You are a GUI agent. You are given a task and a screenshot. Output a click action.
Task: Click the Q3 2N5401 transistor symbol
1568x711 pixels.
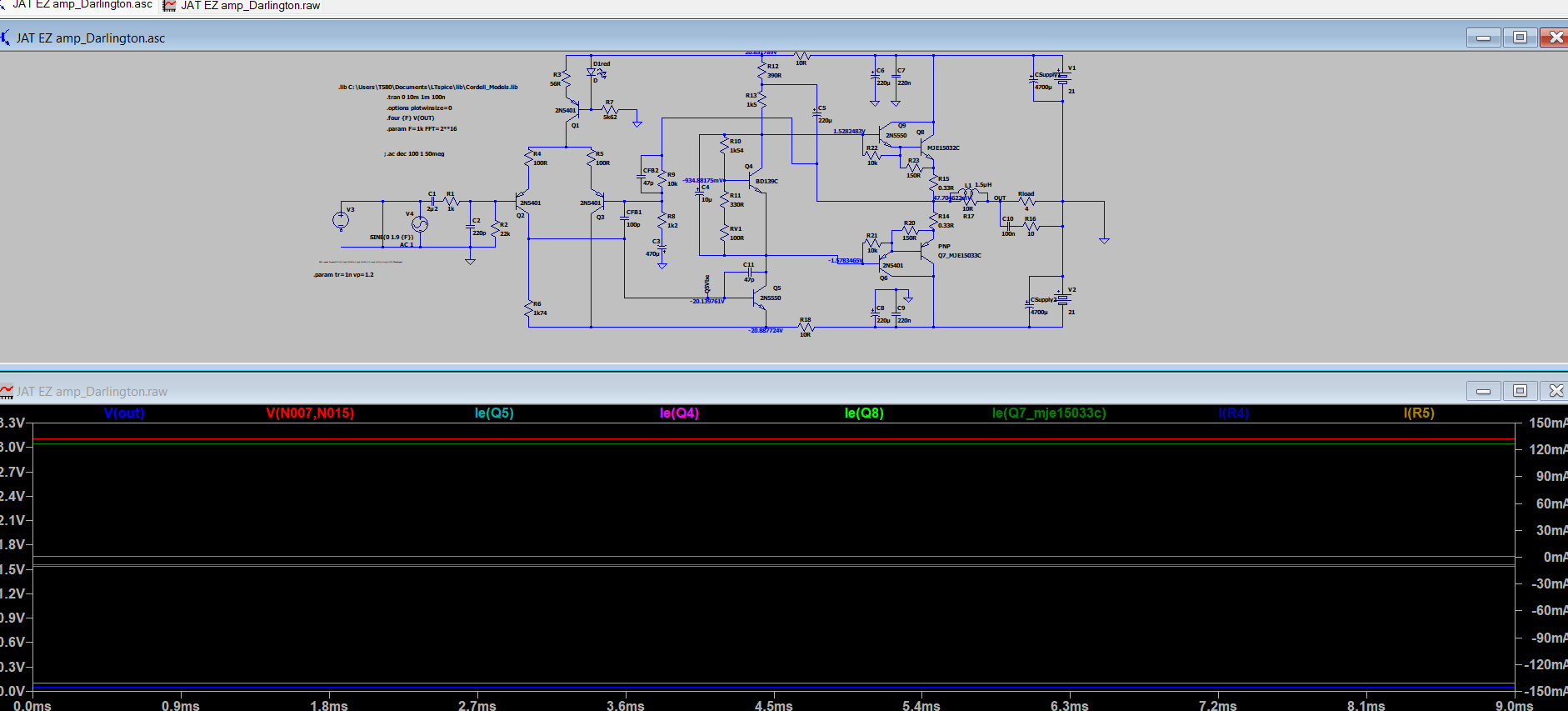click(597, 201)
